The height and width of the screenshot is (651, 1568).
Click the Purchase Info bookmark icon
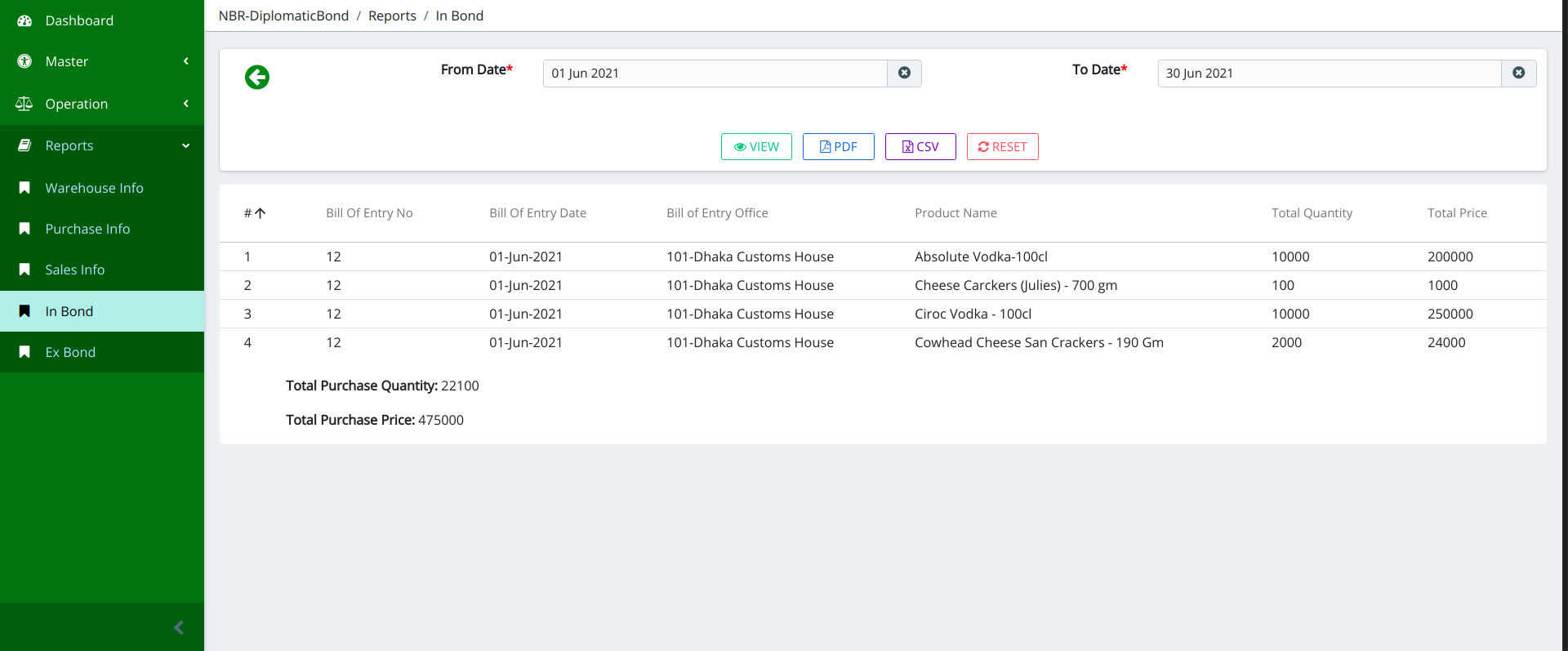24,229
